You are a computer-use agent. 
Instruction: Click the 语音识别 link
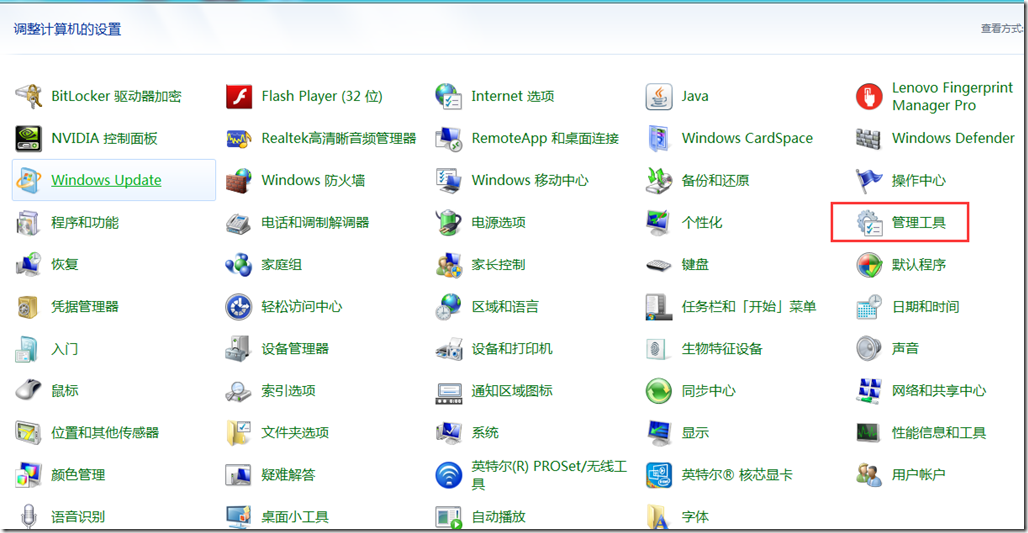78,517
